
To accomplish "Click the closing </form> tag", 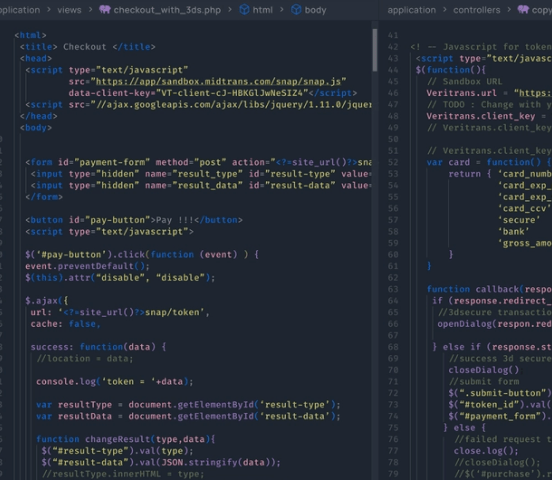I will (x=44, y=197).
